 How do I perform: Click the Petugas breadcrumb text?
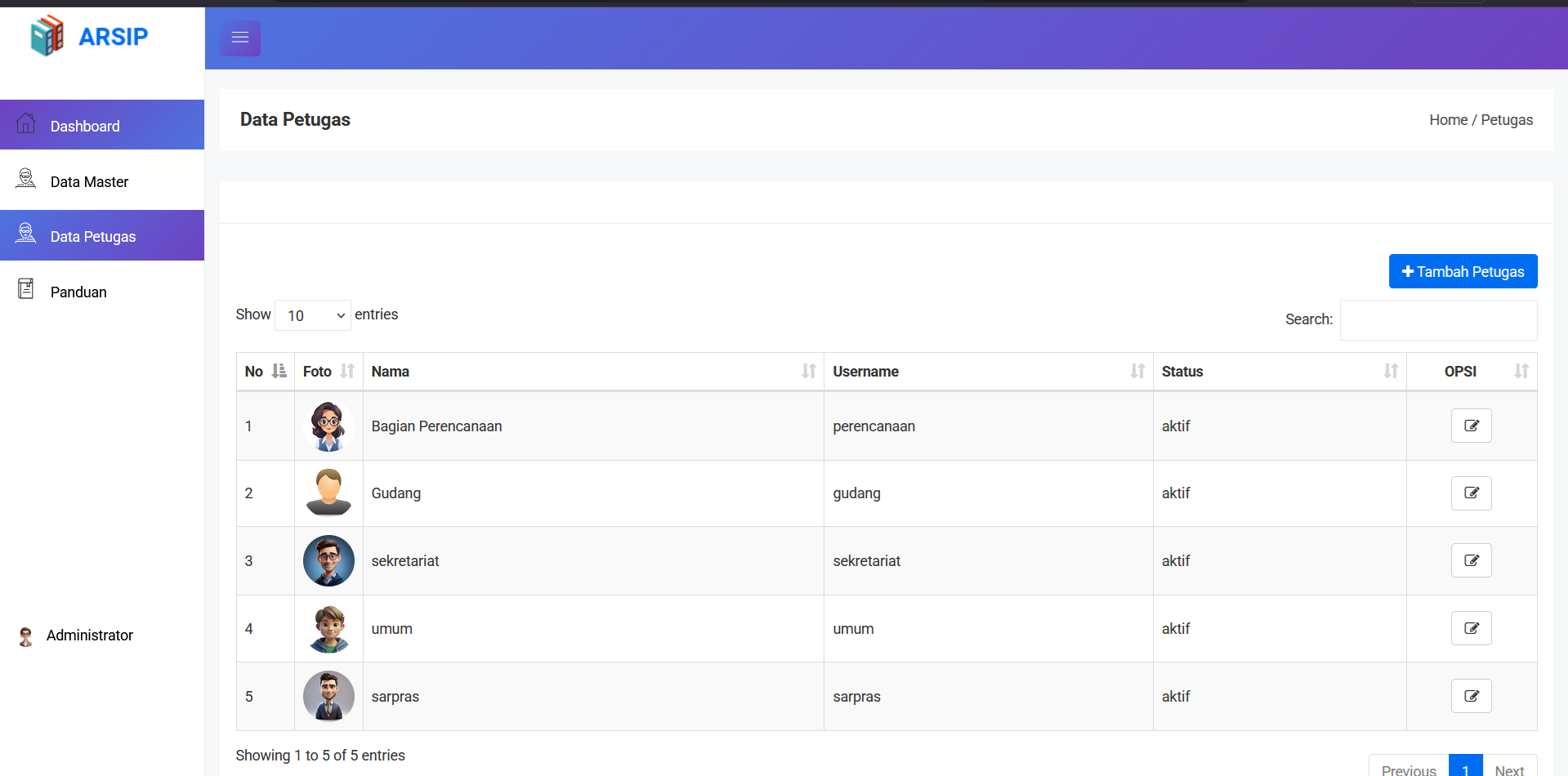[1507, 120]
